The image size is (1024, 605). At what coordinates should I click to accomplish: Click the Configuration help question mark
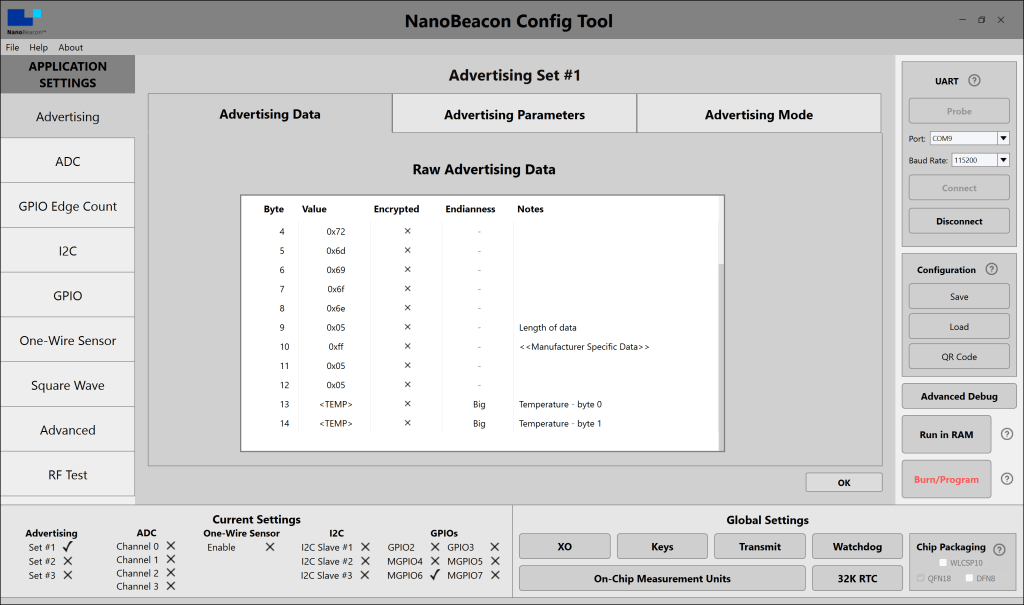click(x=991, y=269)
